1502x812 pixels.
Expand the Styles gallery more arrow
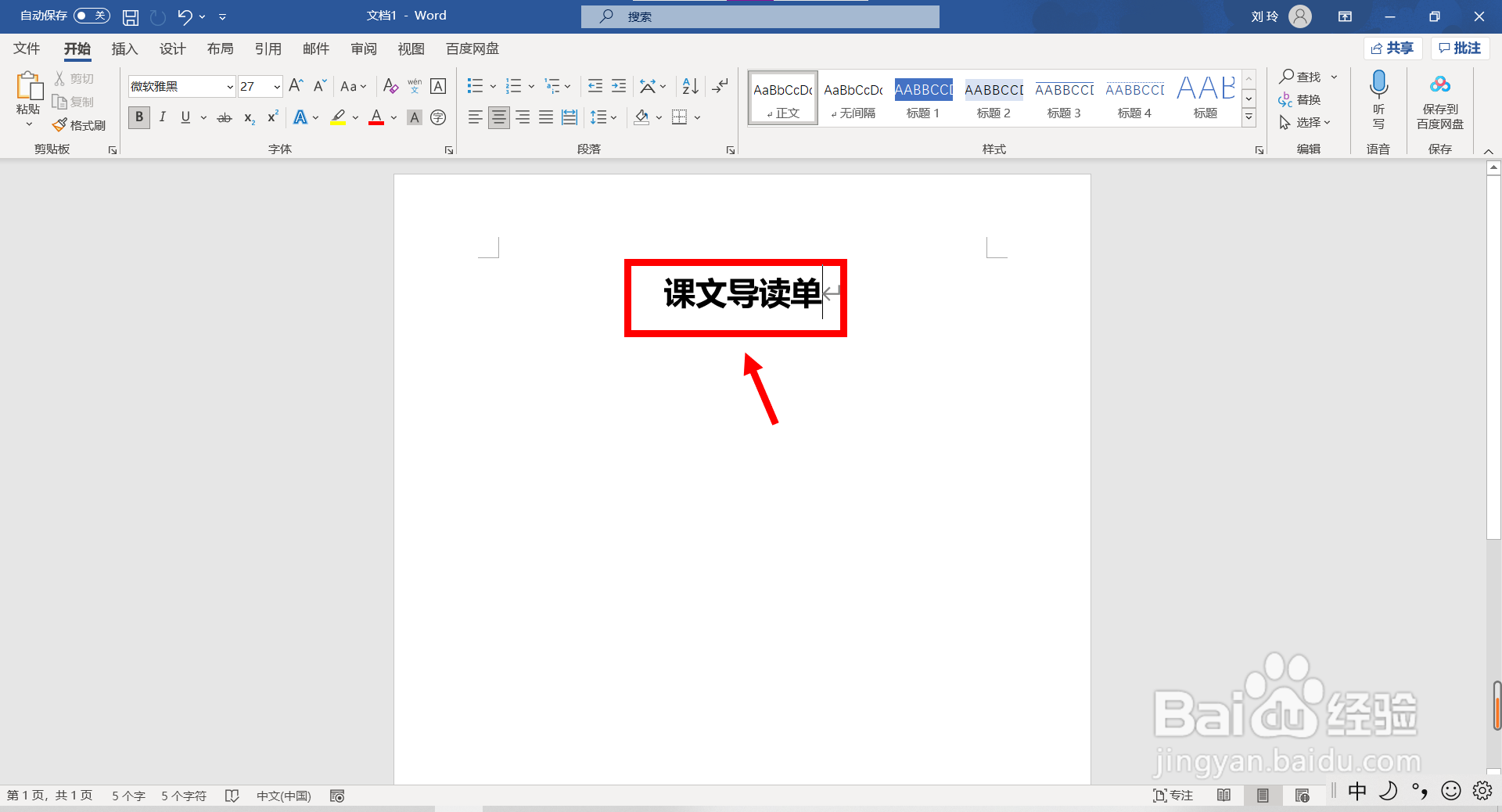click(1249, 117)
